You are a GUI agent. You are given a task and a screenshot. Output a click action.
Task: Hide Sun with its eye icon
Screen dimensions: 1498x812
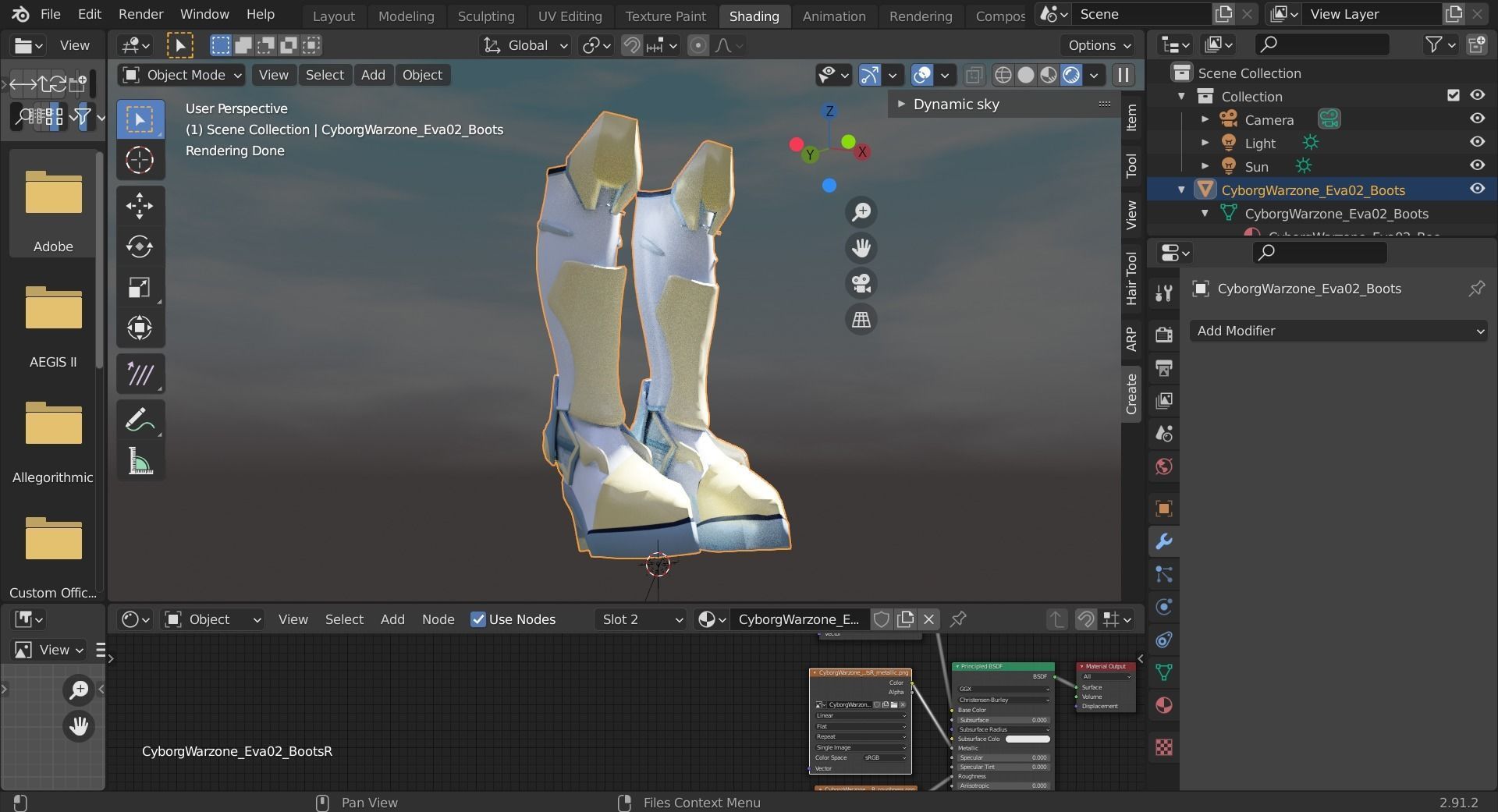pos(1477,165)
